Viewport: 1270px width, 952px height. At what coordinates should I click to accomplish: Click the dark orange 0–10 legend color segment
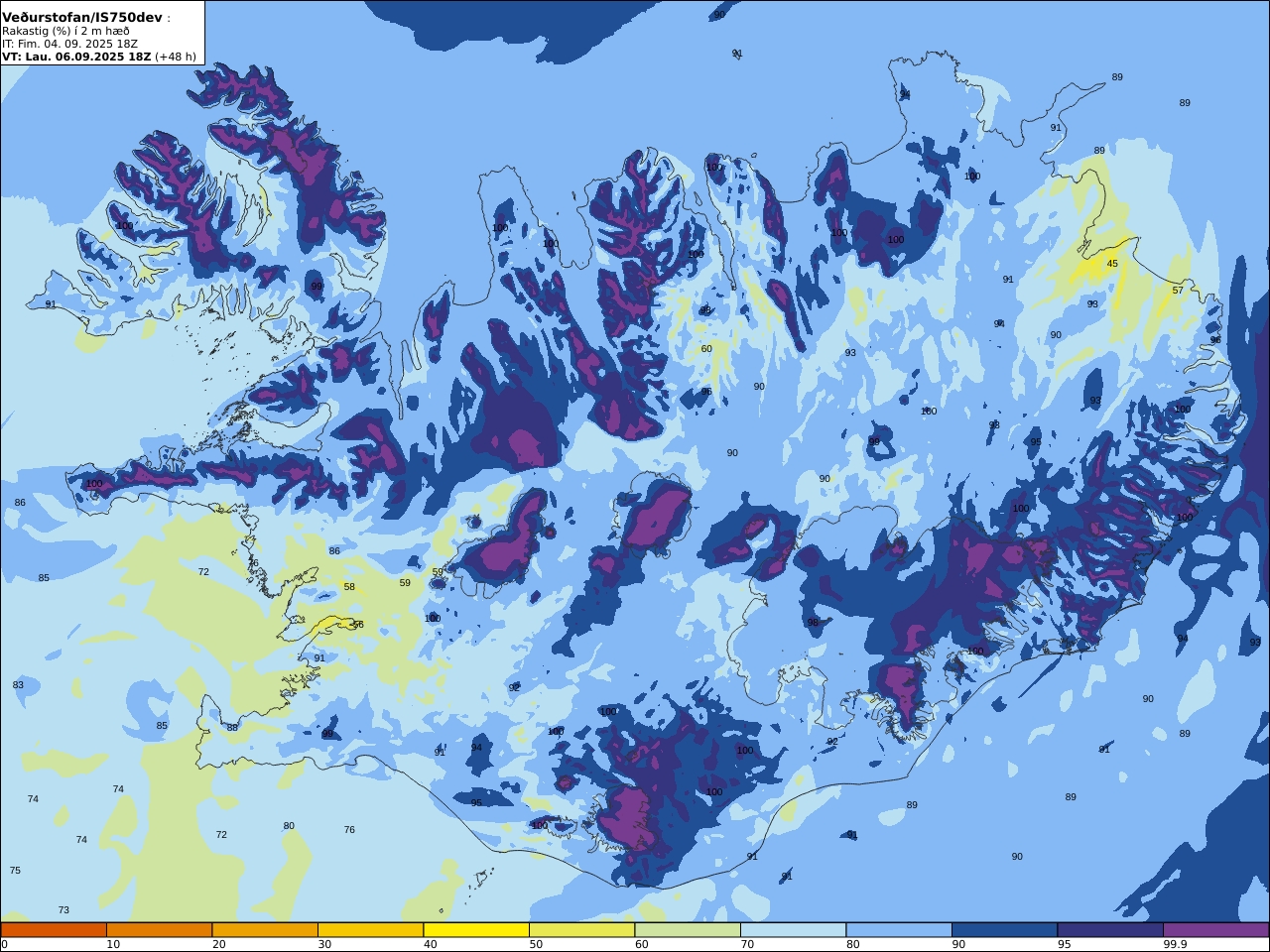coord(54,930)
